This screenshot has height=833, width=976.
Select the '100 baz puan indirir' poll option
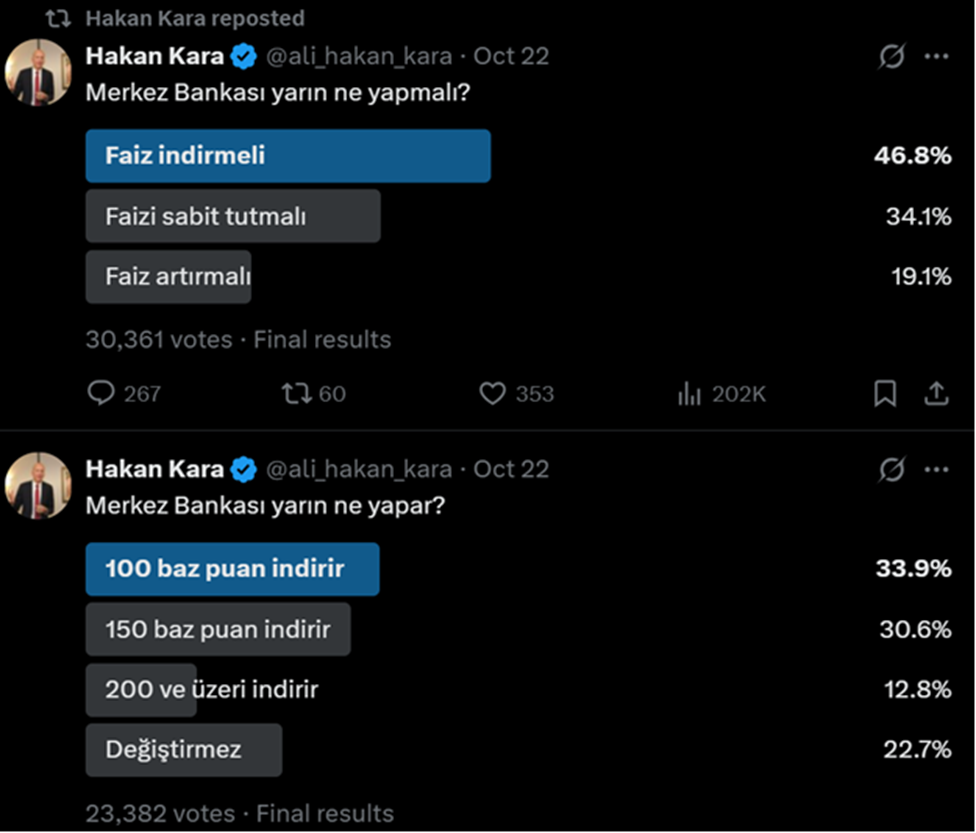[232, 569]
